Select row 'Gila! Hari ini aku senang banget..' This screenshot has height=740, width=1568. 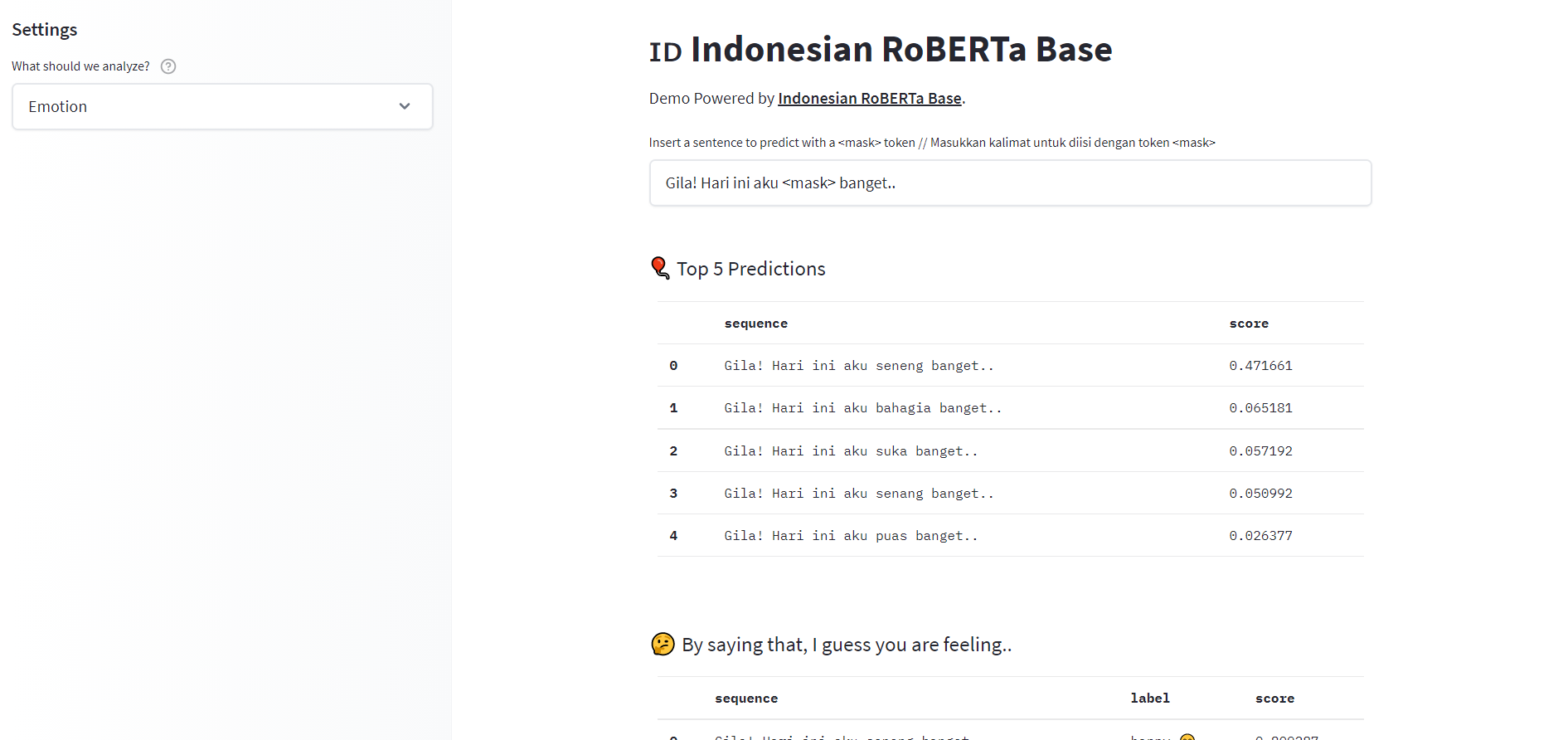click(1010, 494)
